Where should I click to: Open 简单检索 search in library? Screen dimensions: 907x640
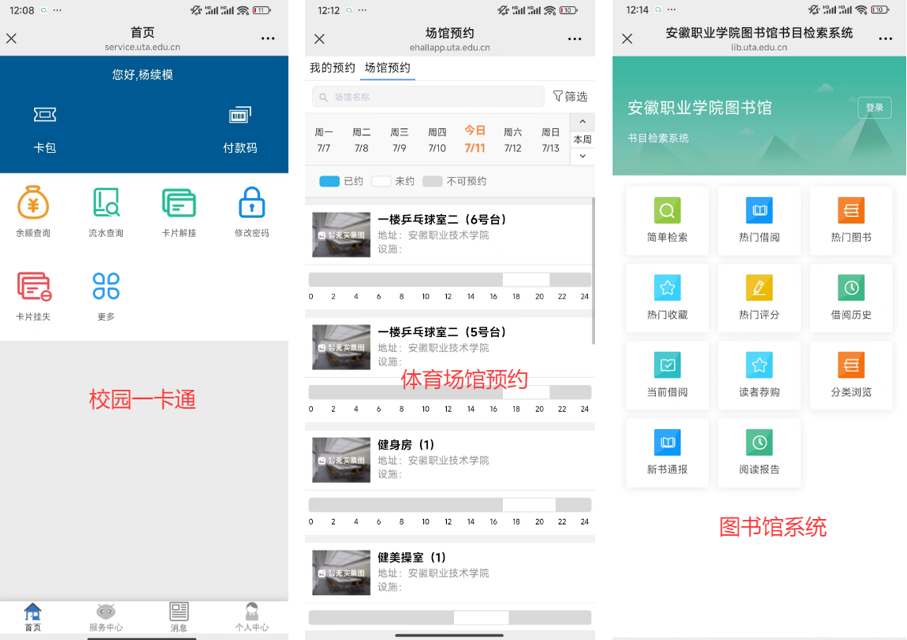coord(667,212)
